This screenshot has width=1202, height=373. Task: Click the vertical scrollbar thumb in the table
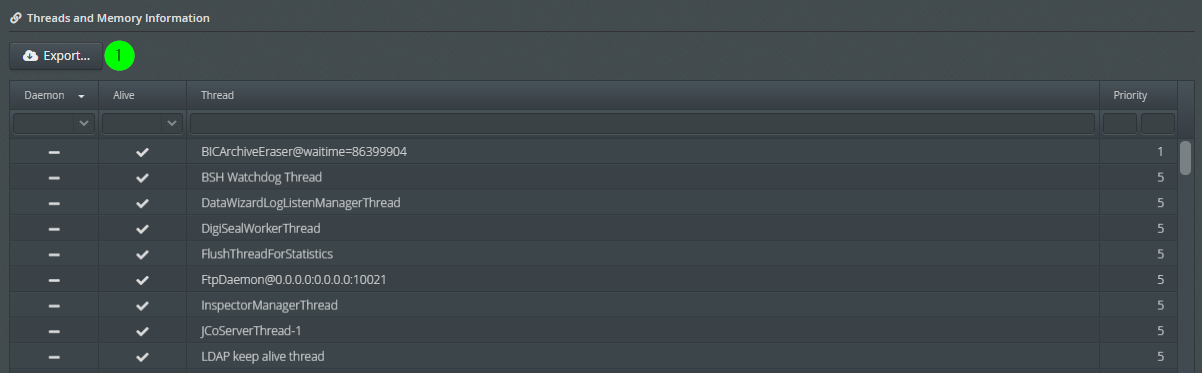coord(1185,158)
